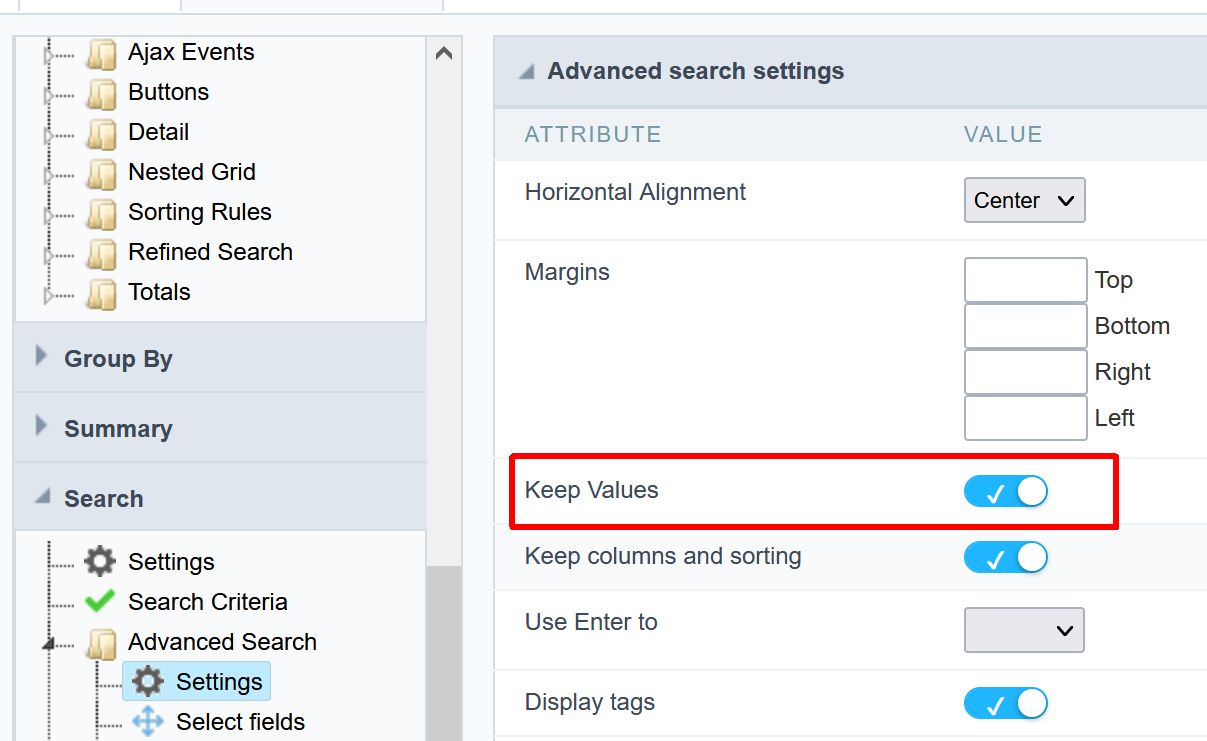1207x741 pixels.
Task: Collapse the Search section
Action: [x=103, y=499]
